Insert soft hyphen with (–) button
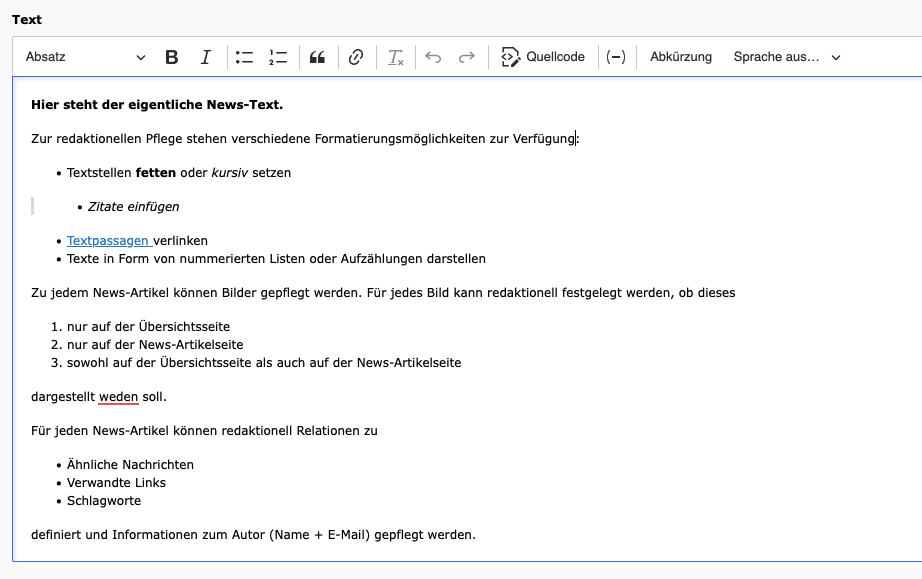This screenshot has width=922, height=579. tap(616, 57)
